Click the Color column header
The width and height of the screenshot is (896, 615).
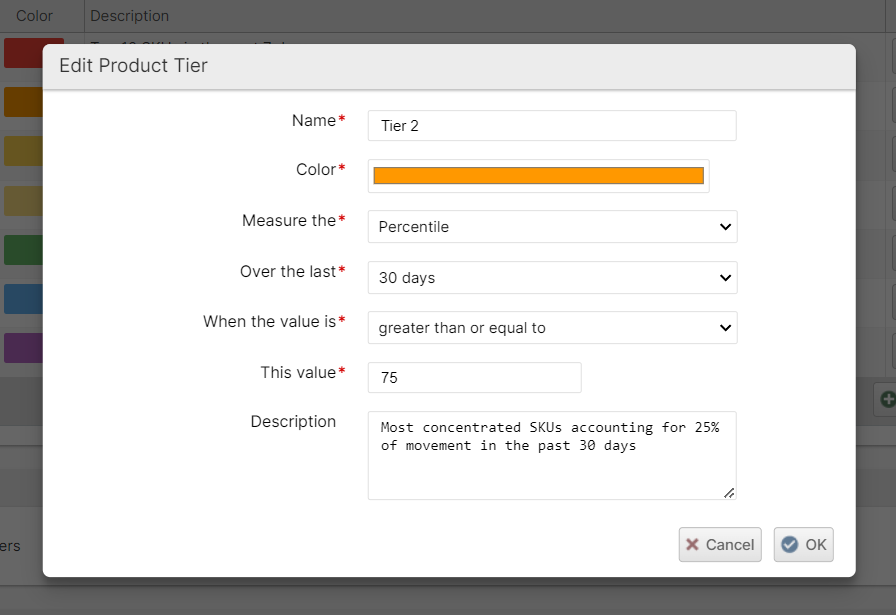pyautogui.click(x=34, y=16)
